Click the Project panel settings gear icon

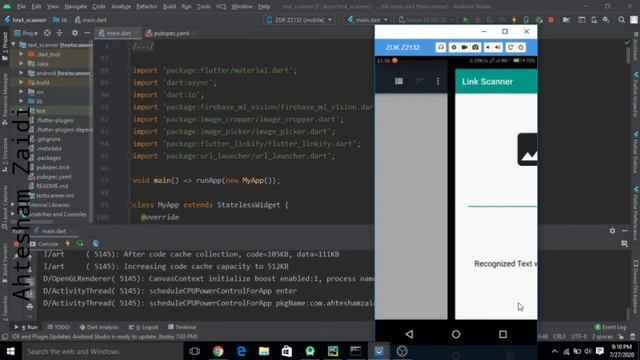point(74,33)
